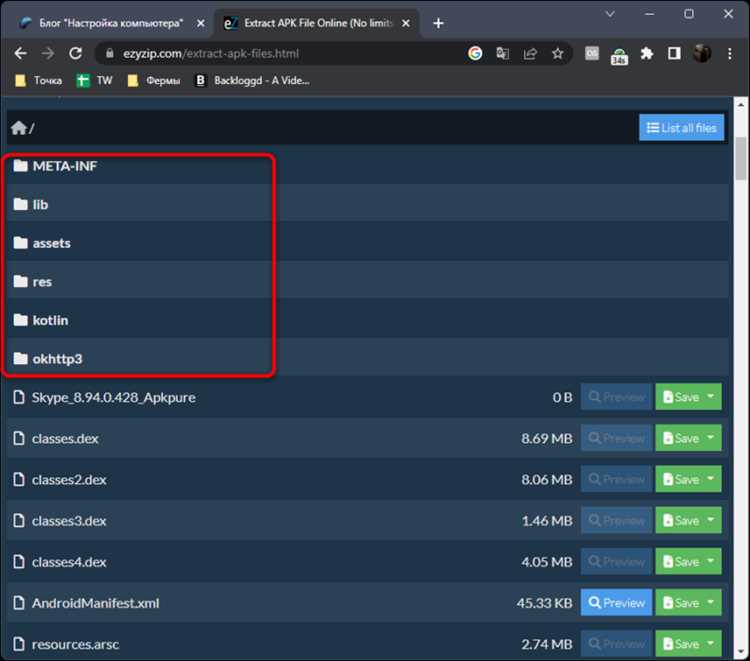Click AndroidManifest.xml file name
This screenshot has height=661, width=750.
pyautogui.click(x=95, y=603)
